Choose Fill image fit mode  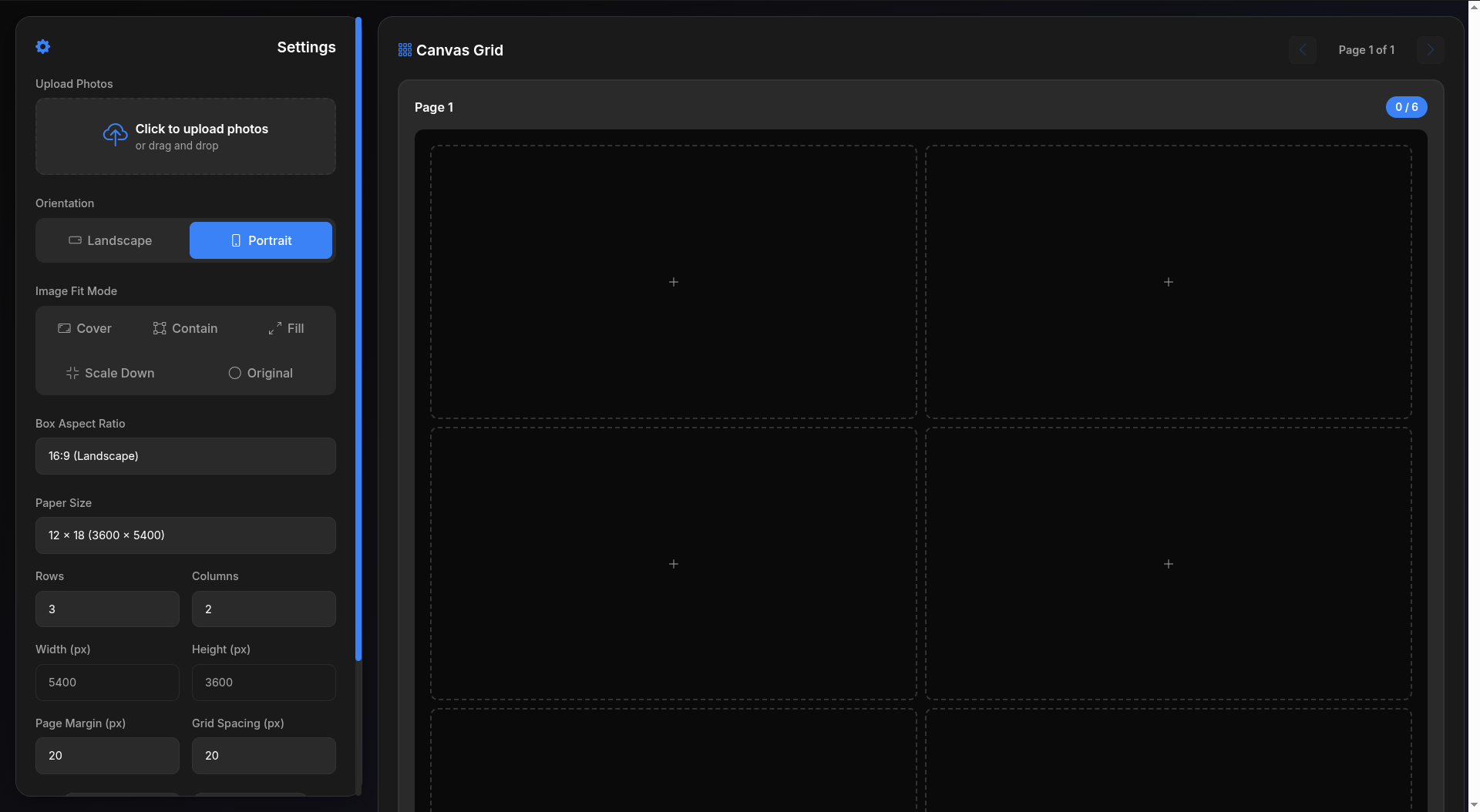tap(286, 328)
